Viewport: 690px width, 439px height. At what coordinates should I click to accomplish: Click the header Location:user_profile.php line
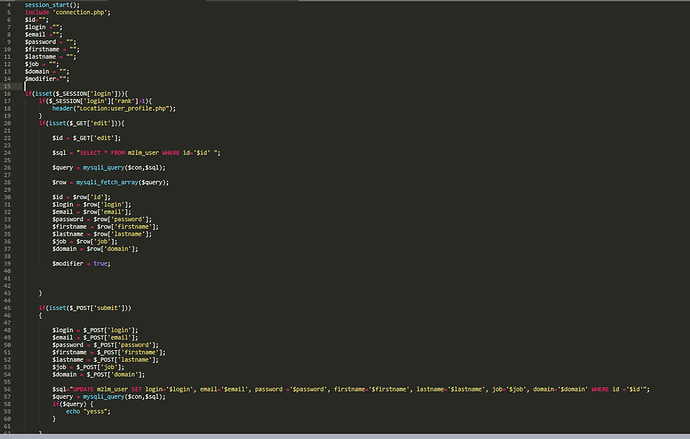[x=114, y=108]
